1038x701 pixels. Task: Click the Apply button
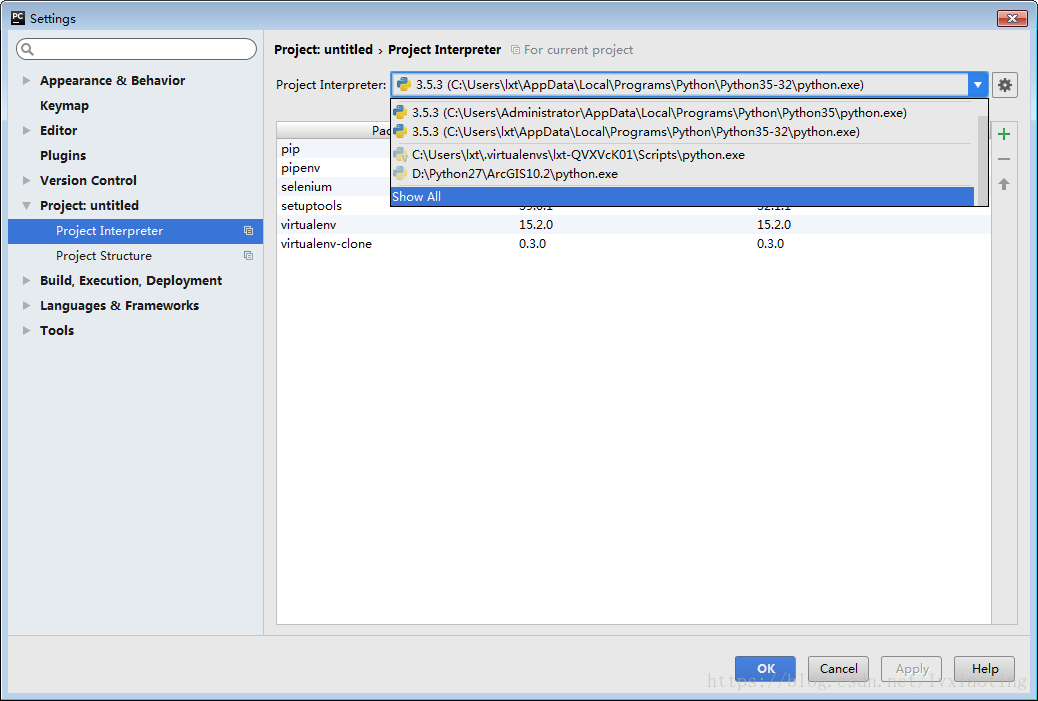point(912,669)
